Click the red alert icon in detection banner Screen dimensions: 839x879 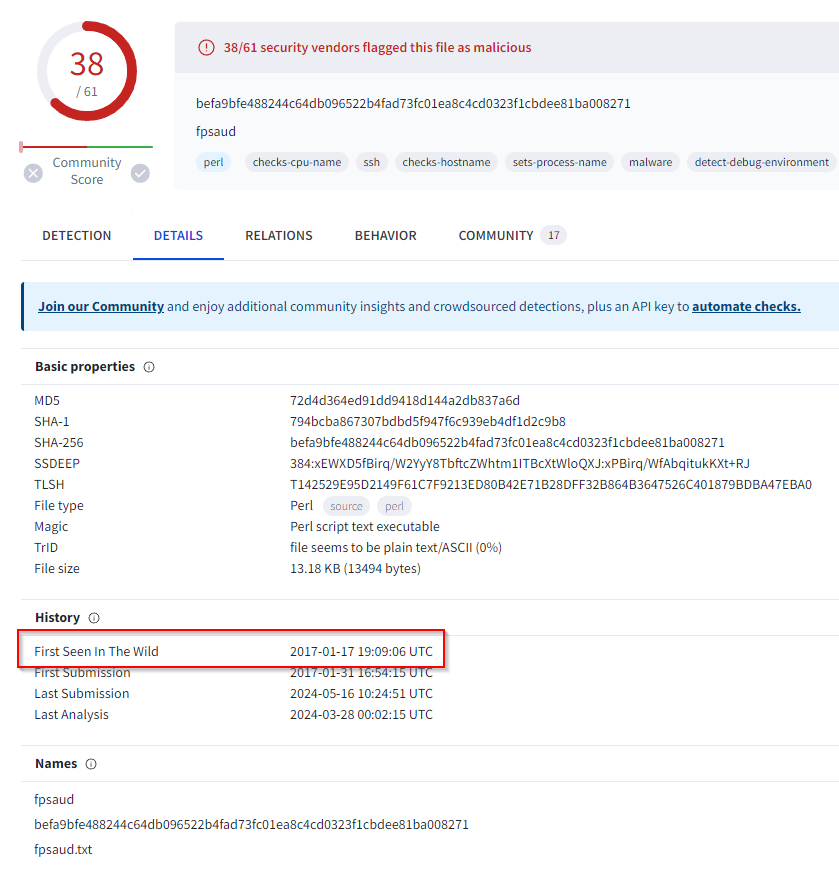(206, 47)
